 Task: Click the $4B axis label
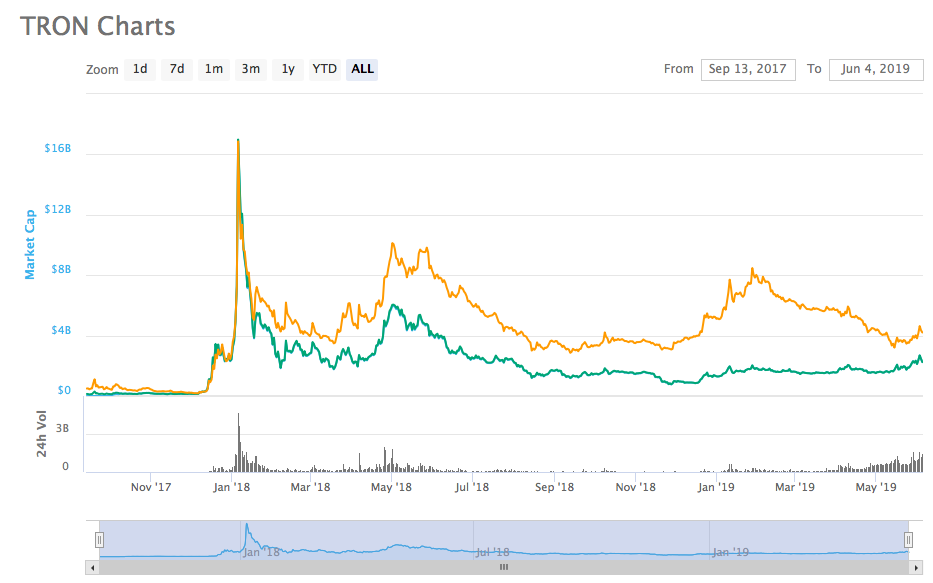[61, 330]
